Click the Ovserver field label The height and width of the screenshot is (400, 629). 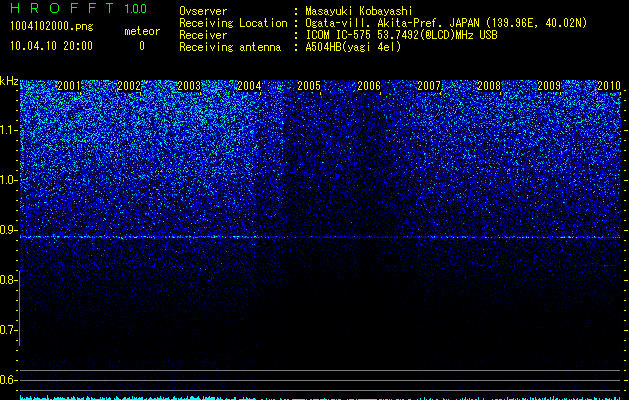click(203, 11)
